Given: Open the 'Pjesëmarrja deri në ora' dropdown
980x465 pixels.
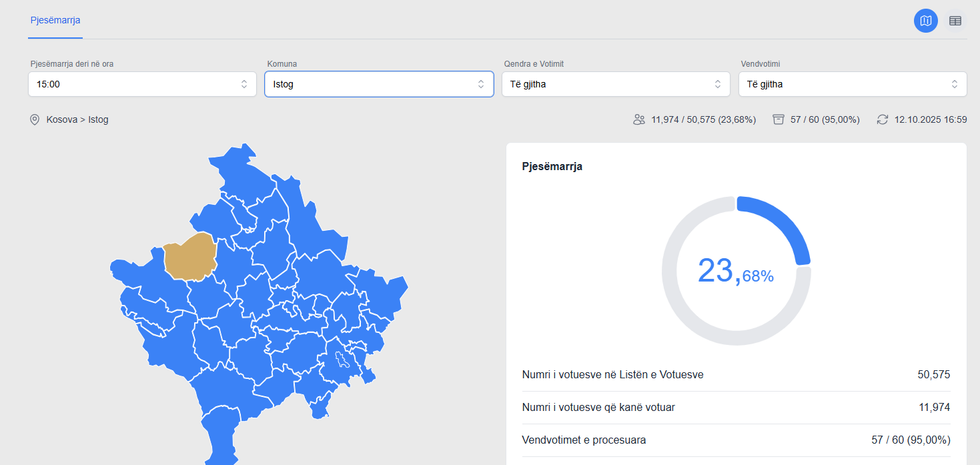Looking at the screenshot, I should [142, 85].
